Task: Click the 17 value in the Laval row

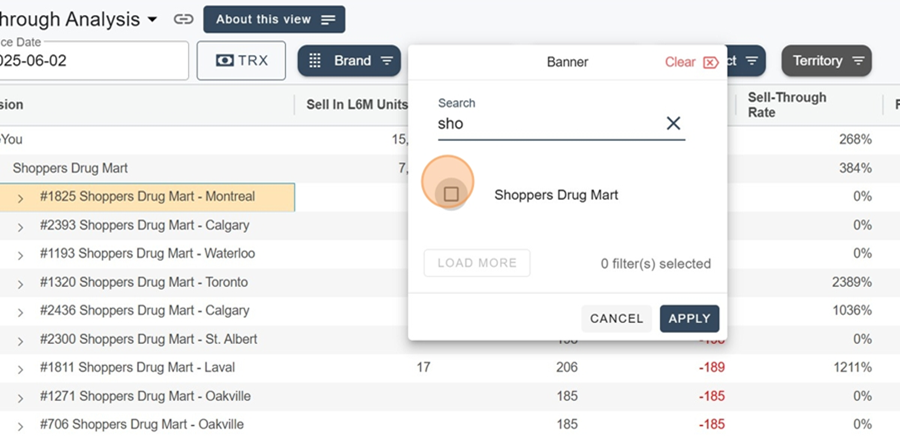Action: (x=423, y=367)
